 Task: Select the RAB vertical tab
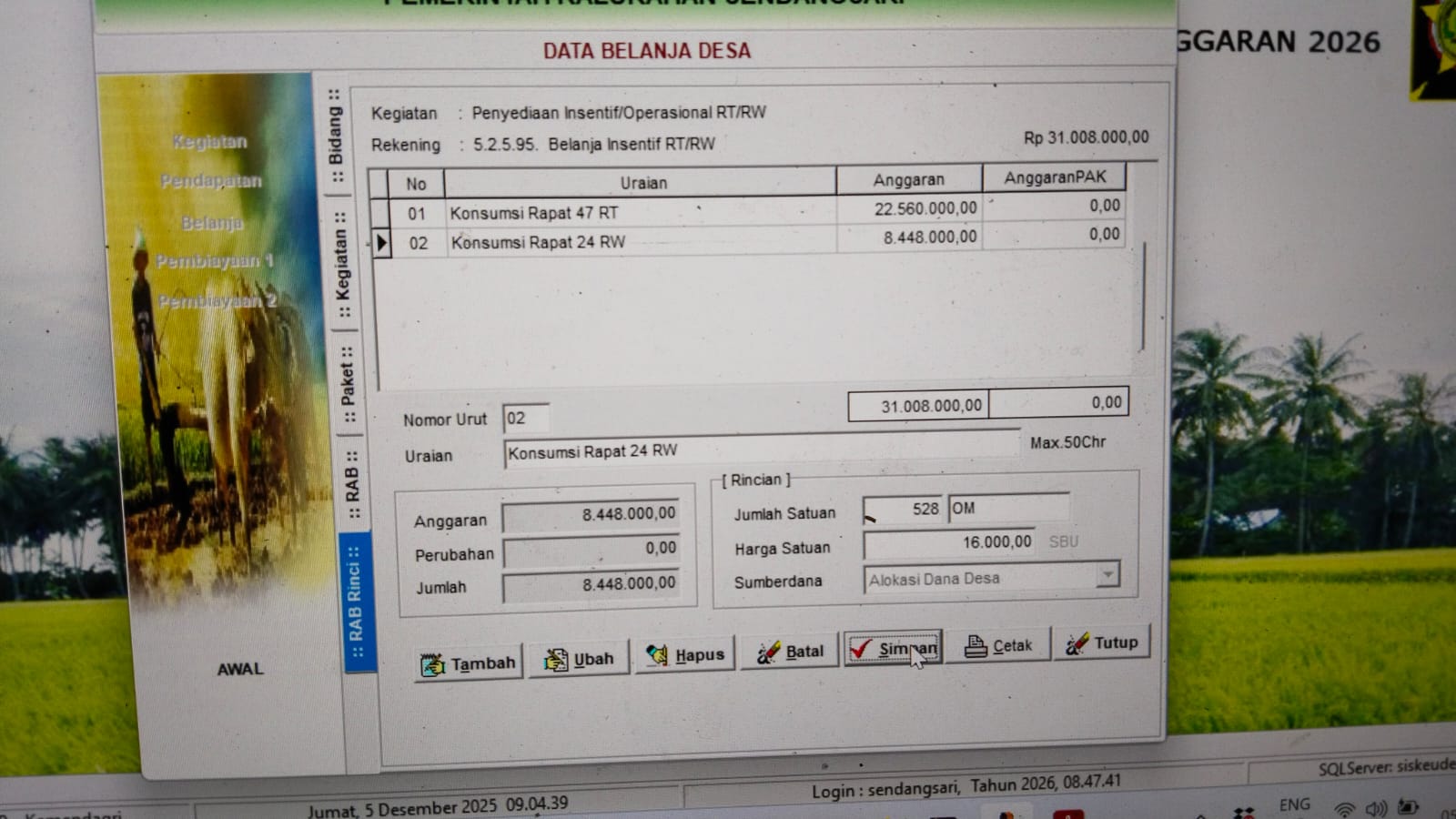pos(352,485)
